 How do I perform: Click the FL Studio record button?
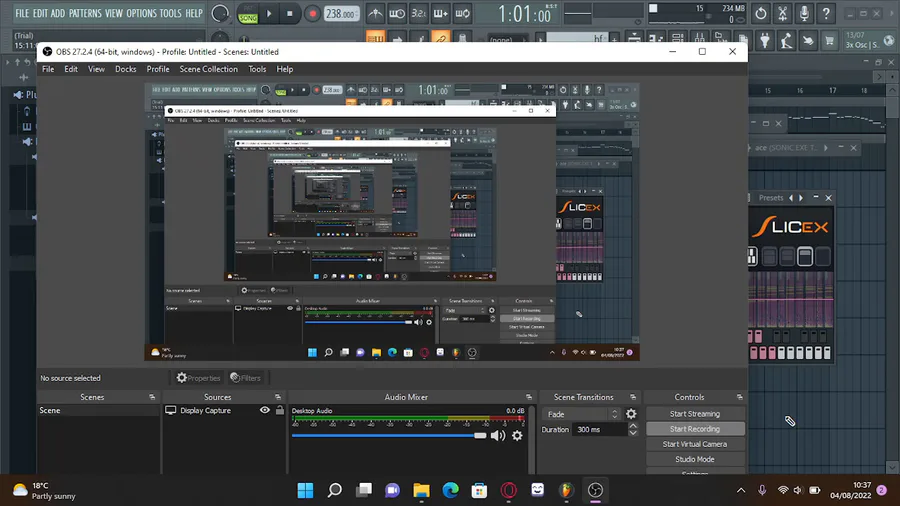312,14
